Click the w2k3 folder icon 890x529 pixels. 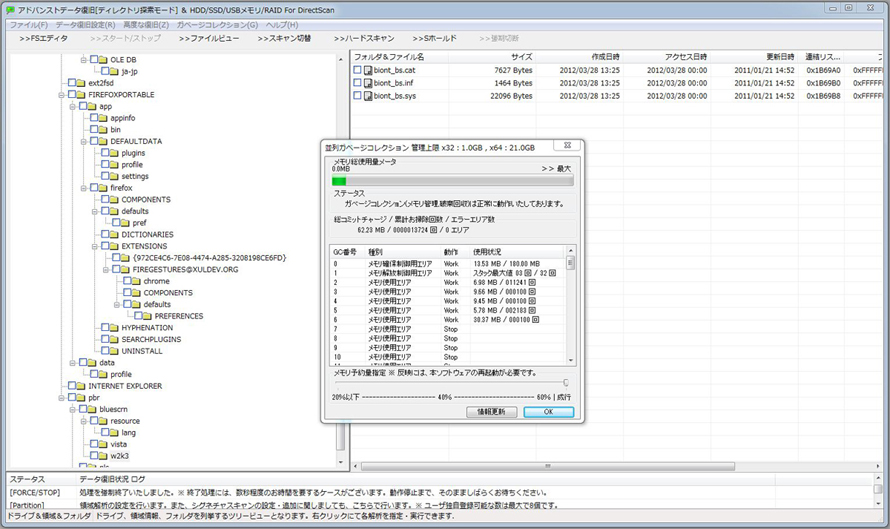pos(103,455)
